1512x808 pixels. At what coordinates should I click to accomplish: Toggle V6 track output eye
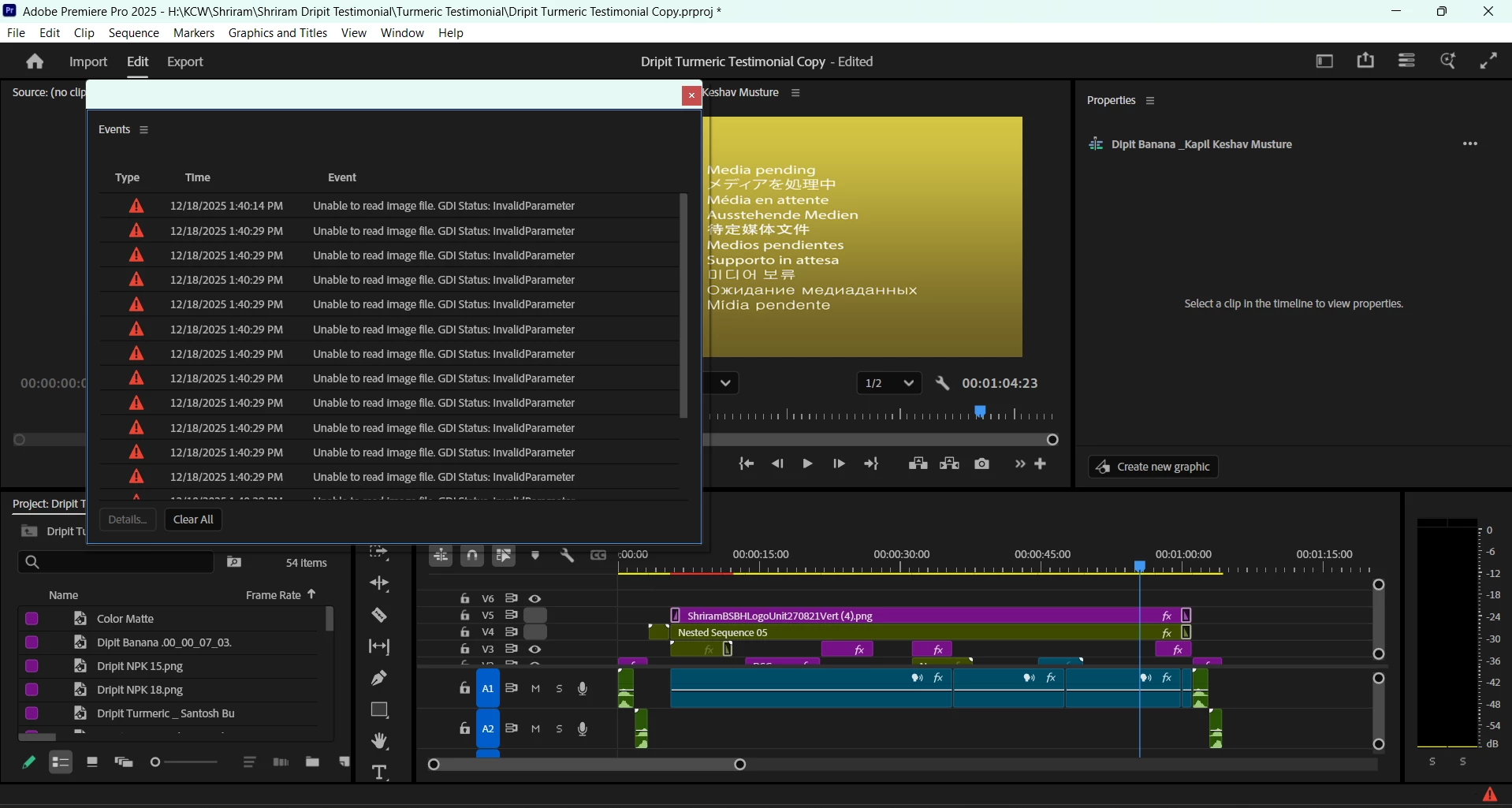535,598
